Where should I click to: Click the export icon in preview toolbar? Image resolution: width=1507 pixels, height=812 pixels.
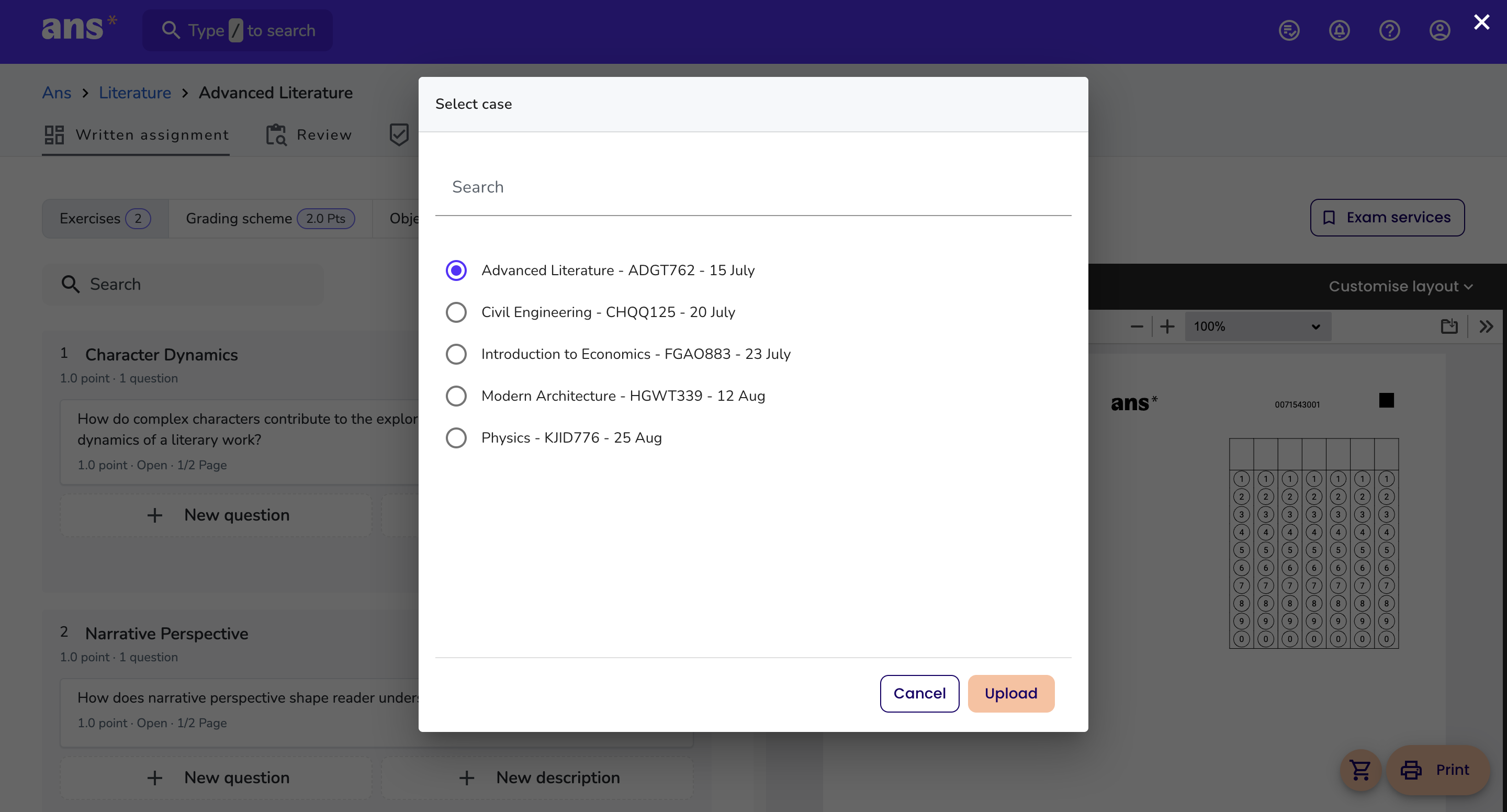(1449, 326)
